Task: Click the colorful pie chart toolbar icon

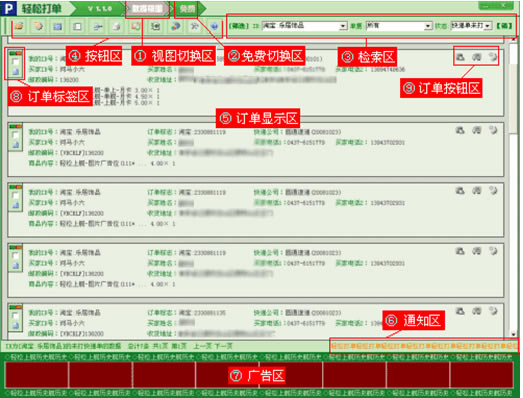Action: coord(175,26)
